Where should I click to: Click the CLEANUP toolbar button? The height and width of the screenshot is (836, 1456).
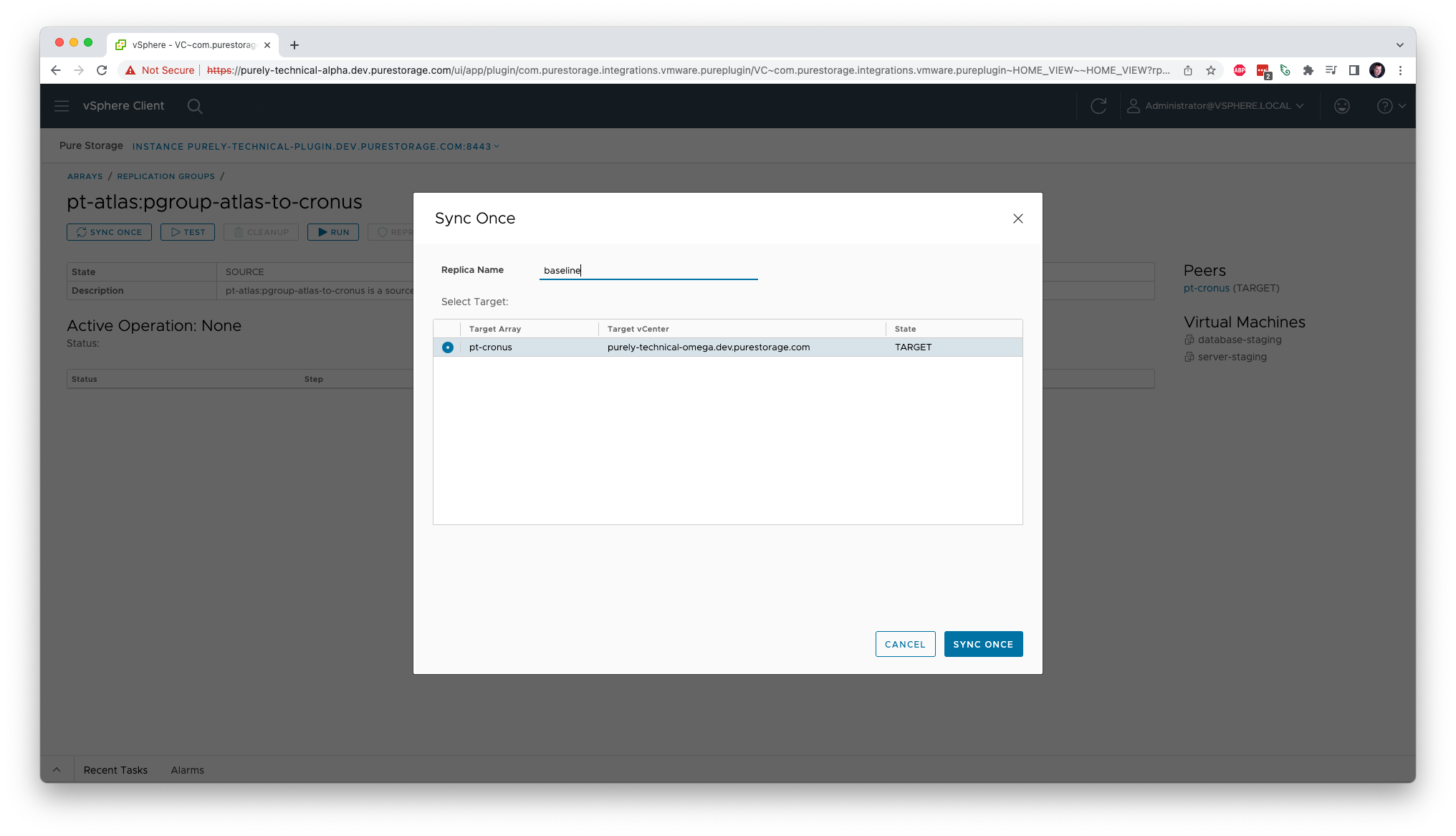point(261,232)
